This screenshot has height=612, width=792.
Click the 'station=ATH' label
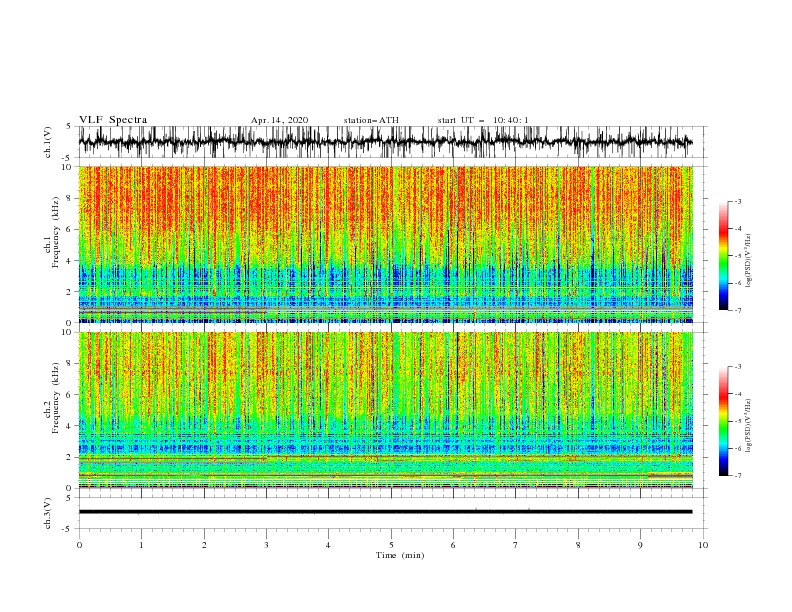pyautogui.click(x=371, y=120)
